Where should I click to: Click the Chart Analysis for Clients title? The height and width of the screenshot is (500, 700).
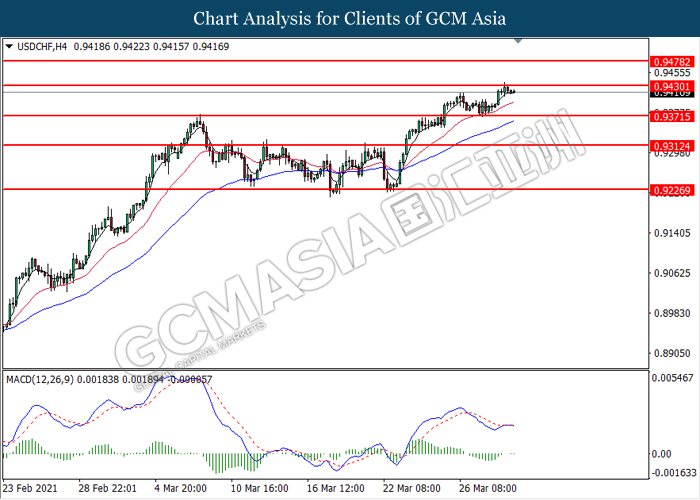pyautogui.click(x=350, y=19)
